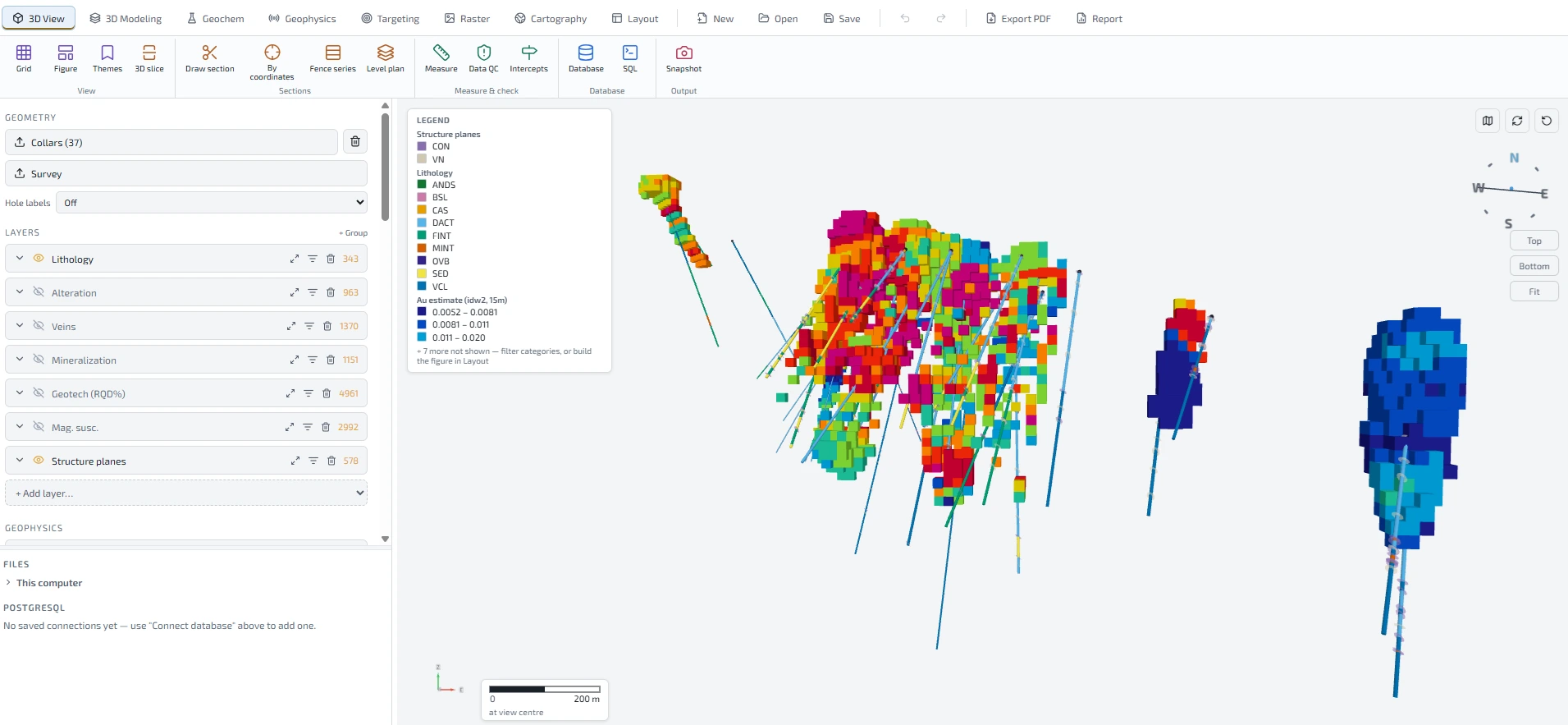The width and height of the screenshot is (1568, 725).
Task: Activate the Measure tool
Action: pos(441,58)
